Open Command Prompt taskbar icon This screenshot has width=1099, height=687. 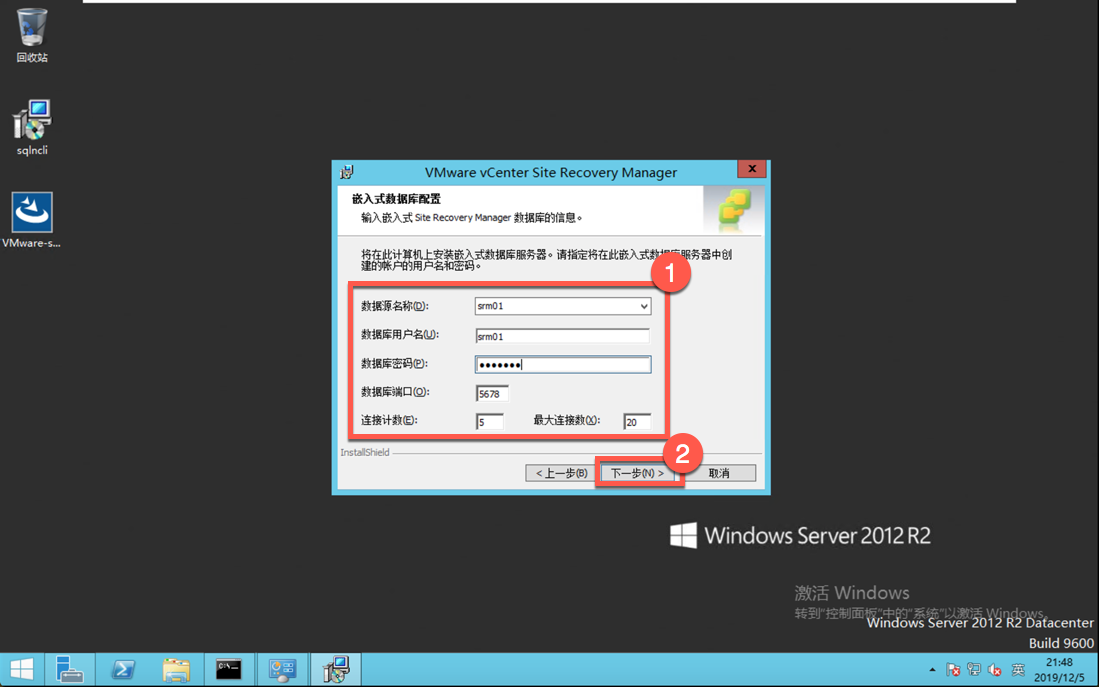(x=228, y=669)
